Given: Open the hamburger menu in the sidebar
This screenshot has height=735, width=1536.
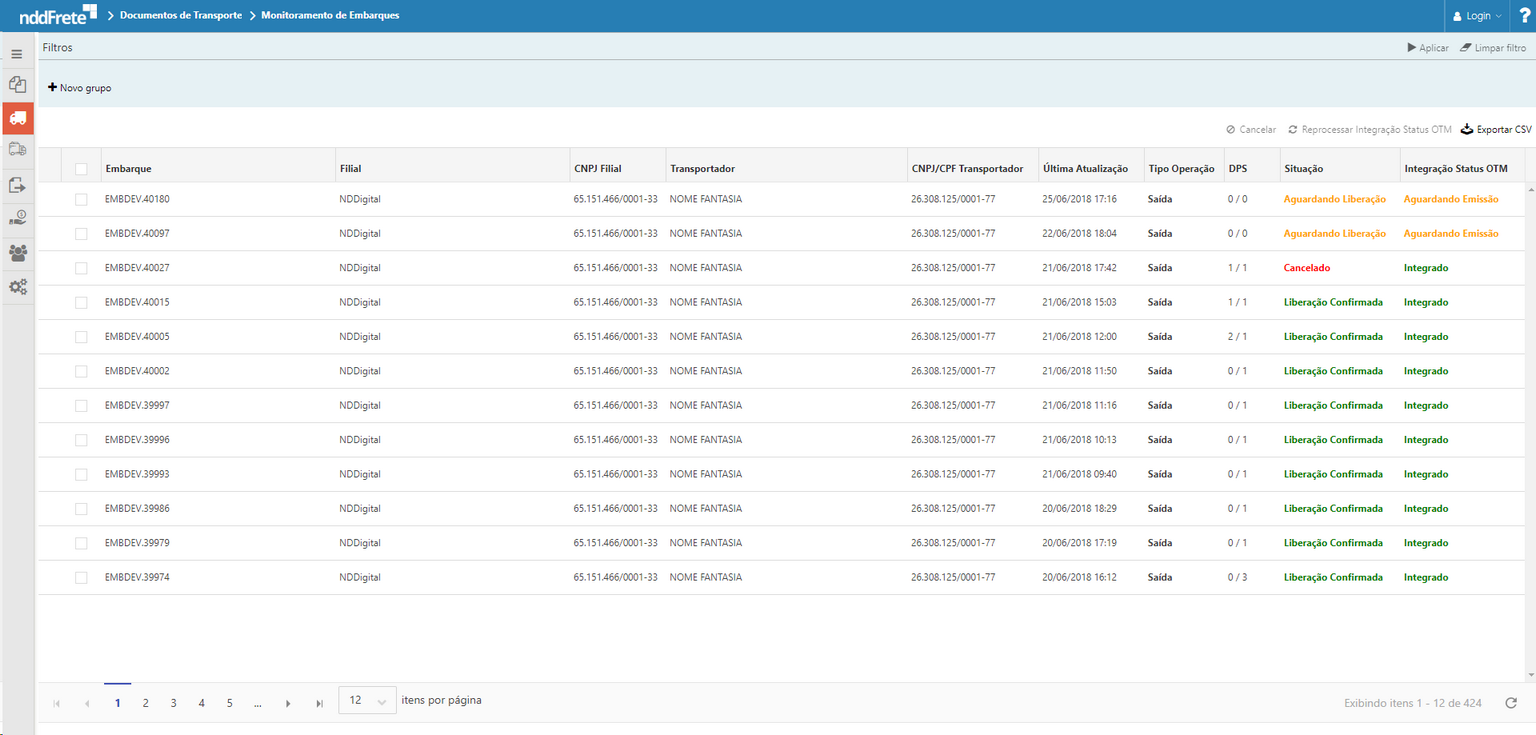Looking at the screenshot, I should pos(16,53).
